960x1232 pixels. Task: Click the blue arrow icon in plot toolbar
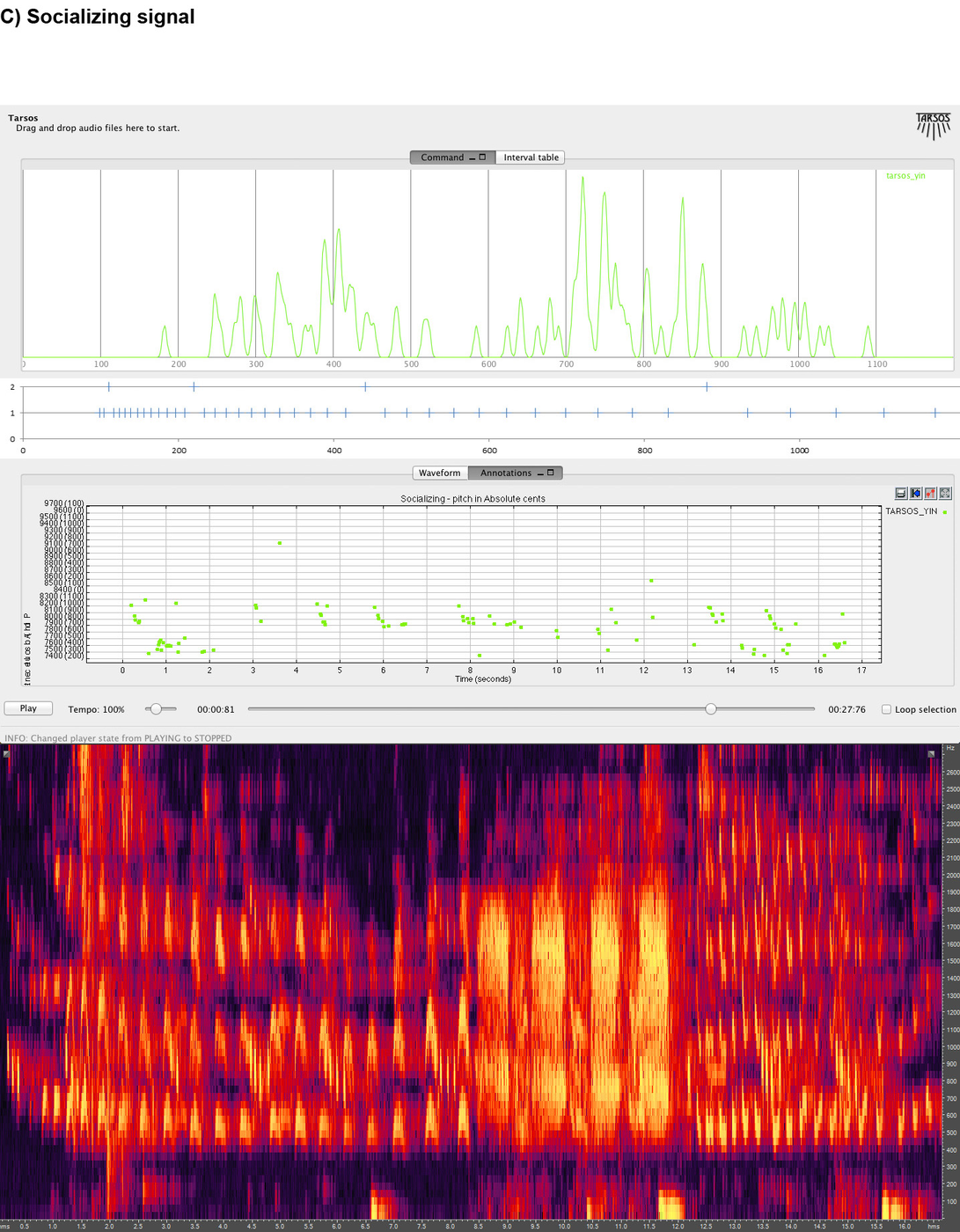pyautogui.click(x=916, y=494)
